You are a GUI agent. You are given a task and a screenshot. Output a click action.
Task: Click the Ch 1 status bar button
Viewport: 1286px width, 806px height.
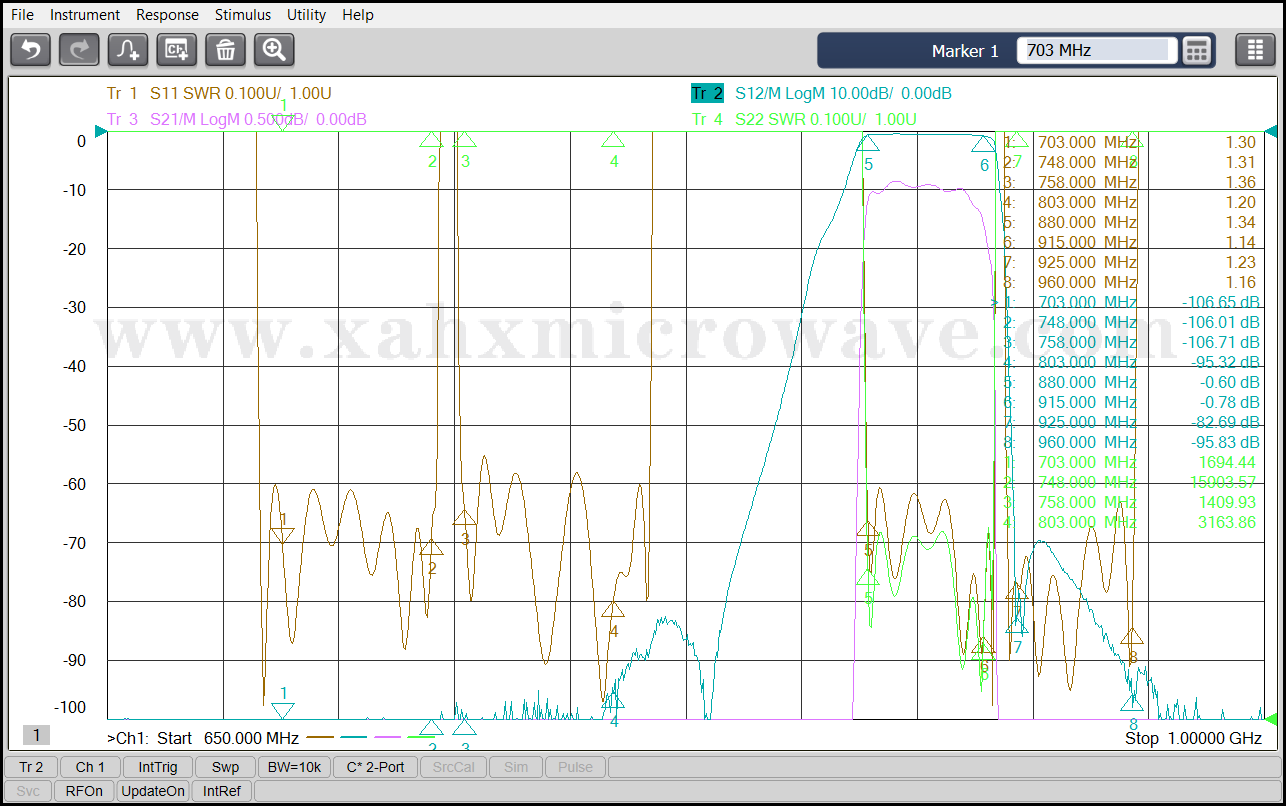coord(90,767)
